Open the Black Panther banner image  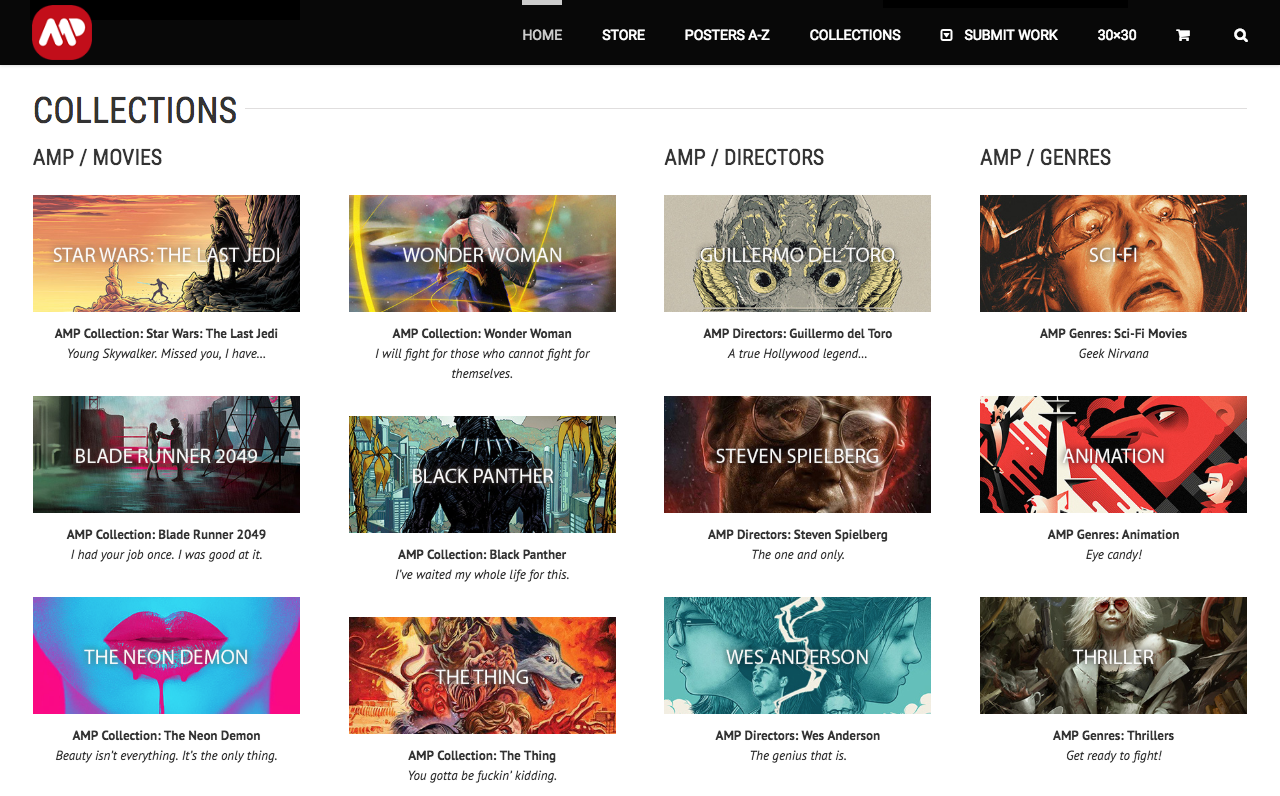point(482,474)
